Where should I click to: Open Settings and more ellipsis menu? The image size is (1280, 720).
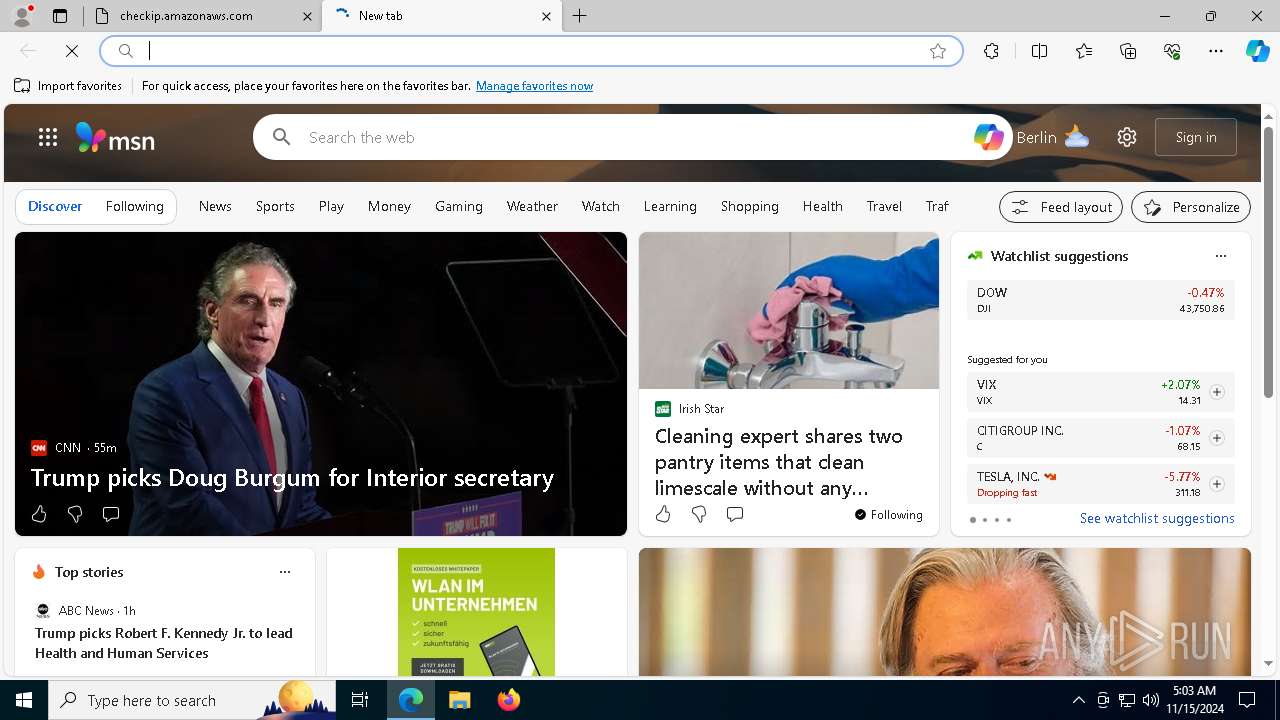pos(1216,51)
